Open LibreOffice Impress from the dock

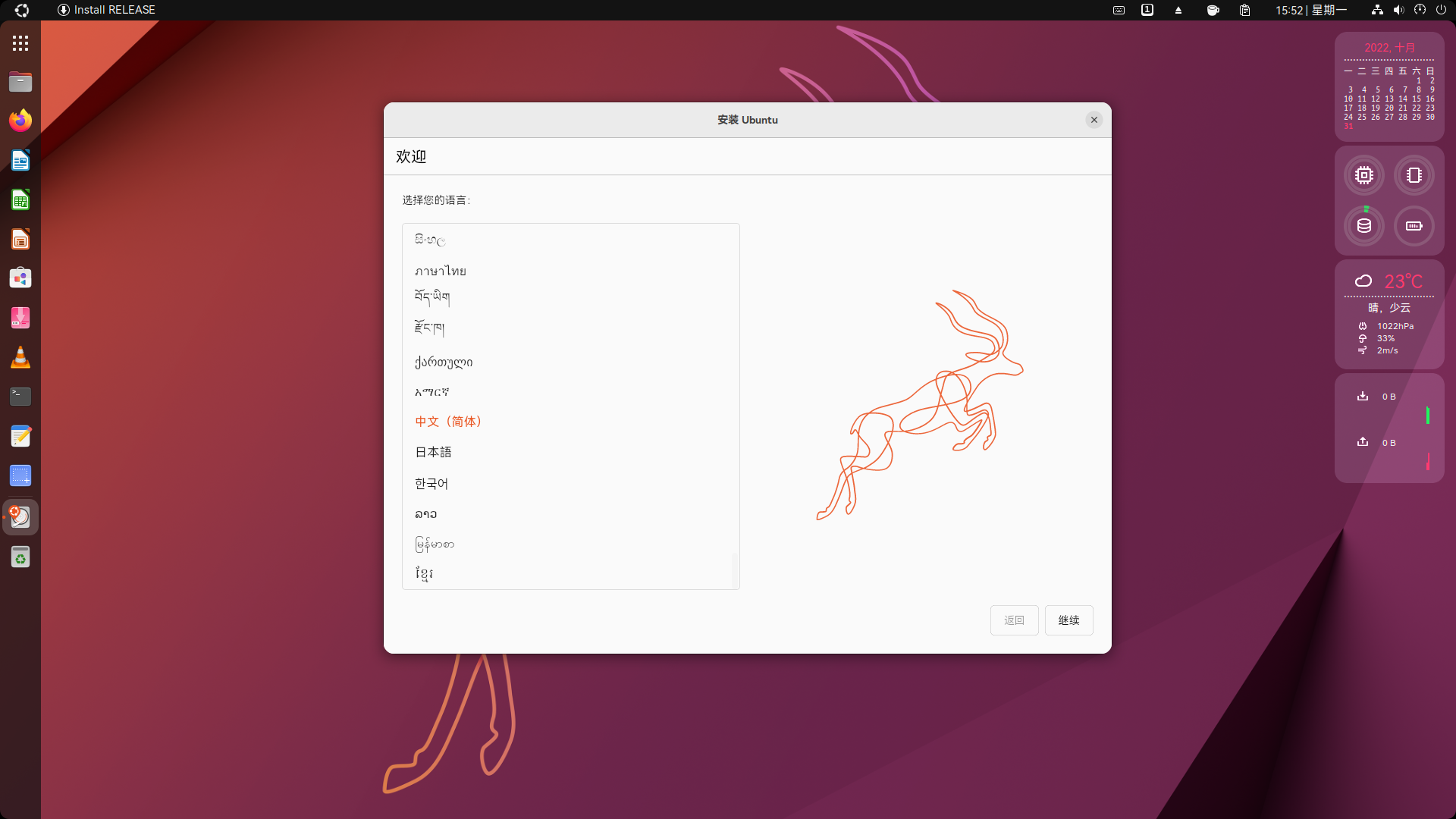click(20, 239)
